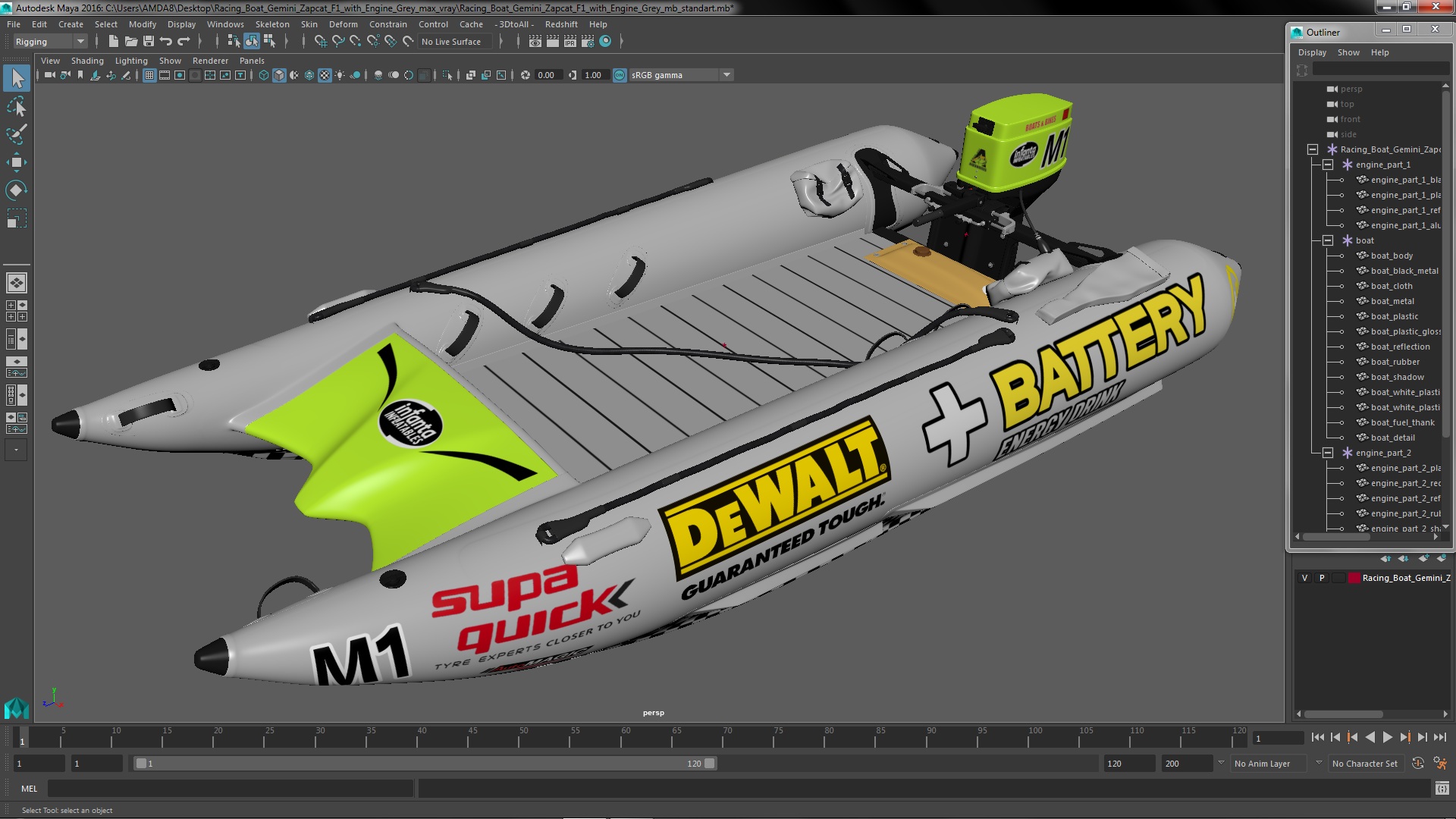Enable snap to grid icon
This screenshot has width=1456, height=819.
pyautogui.click(x=321, y=42)
